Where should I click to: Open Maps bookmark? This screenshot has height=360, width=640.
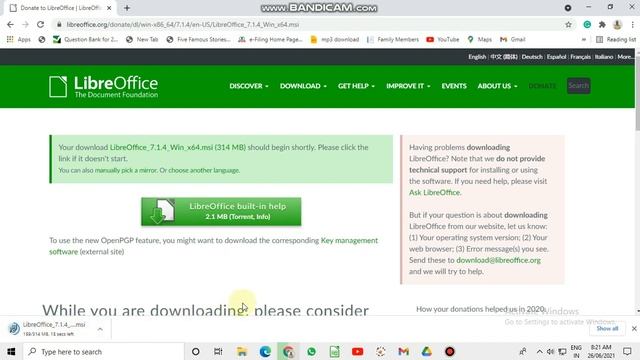(x=480, y=40)
